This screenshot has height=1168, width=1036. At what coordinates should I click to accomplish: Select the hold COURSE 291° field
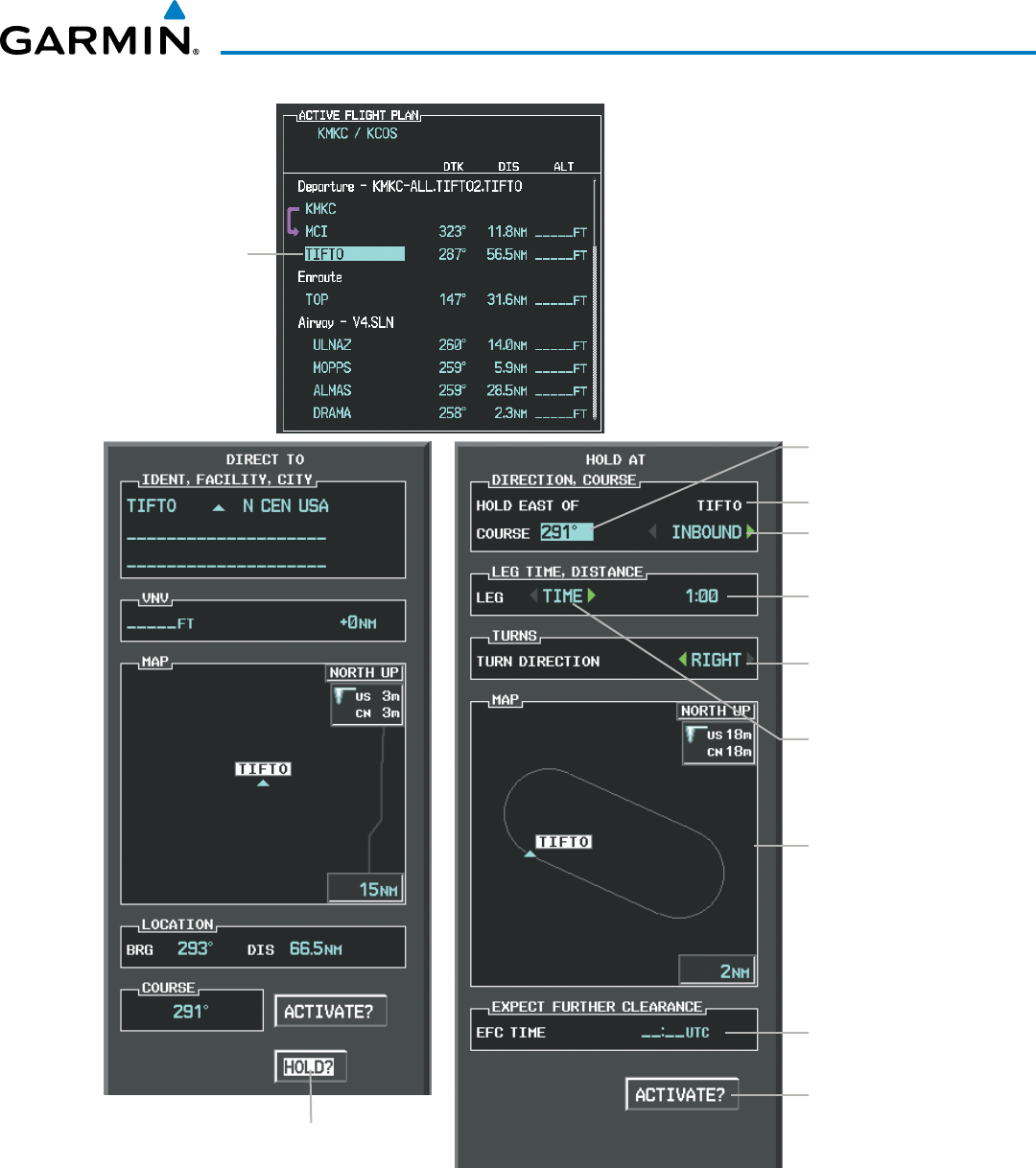click(566, 532)
